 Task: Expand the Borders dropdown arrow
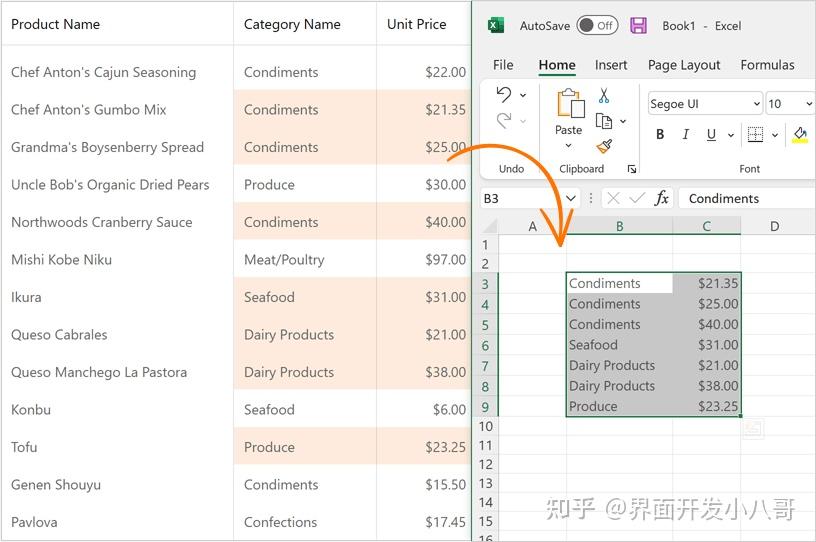click(775, 135)
